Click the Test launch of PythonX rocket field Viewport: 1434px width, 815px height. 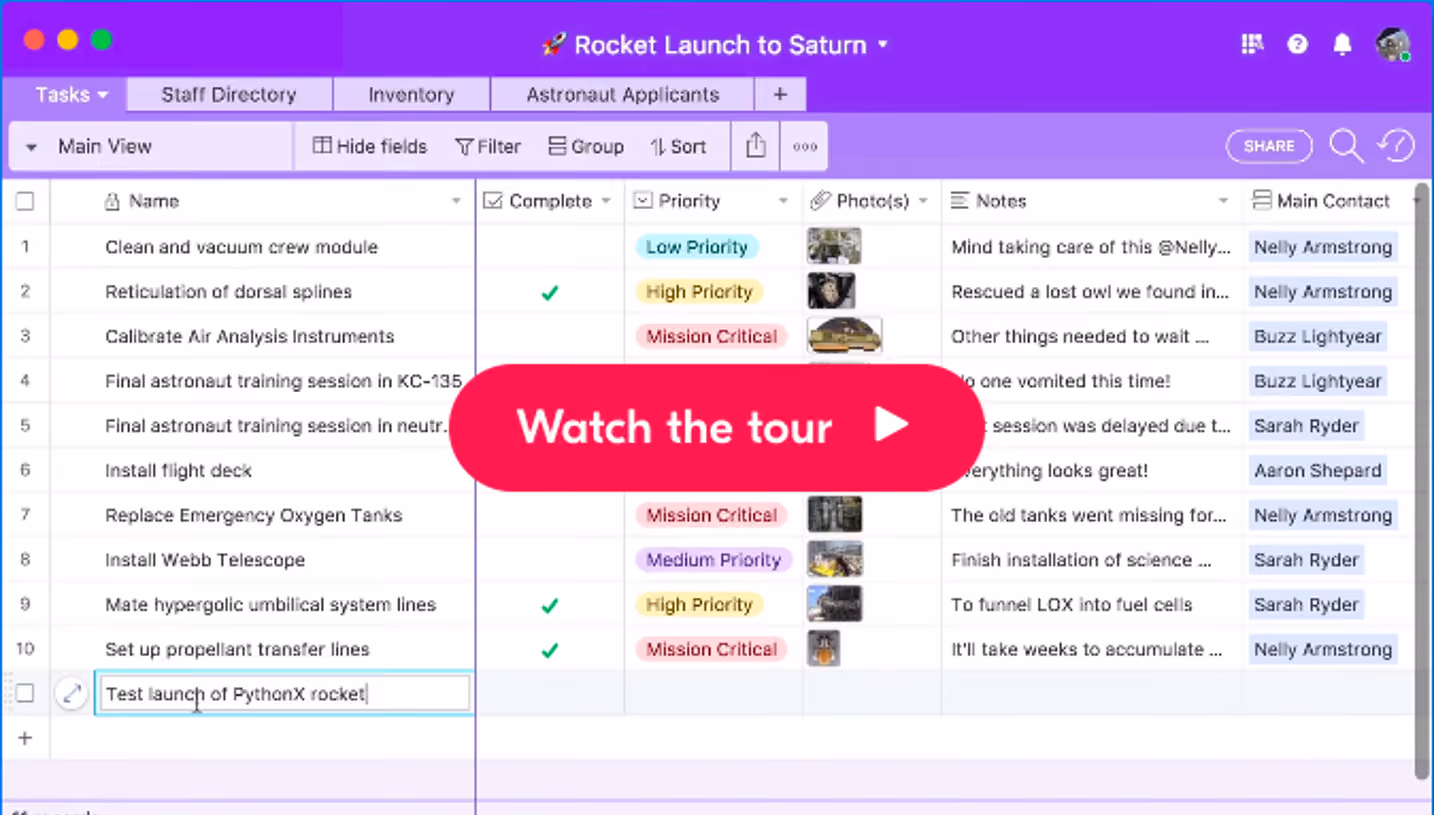tap(284, 693)
